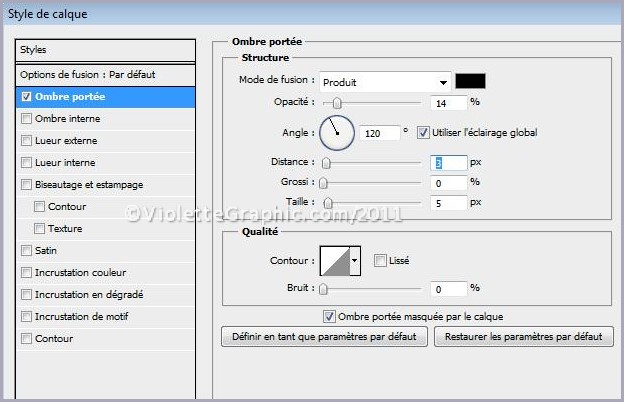Open the Mode de fusion dropdown
Screen dimensions: 624x402
[385, 82]
